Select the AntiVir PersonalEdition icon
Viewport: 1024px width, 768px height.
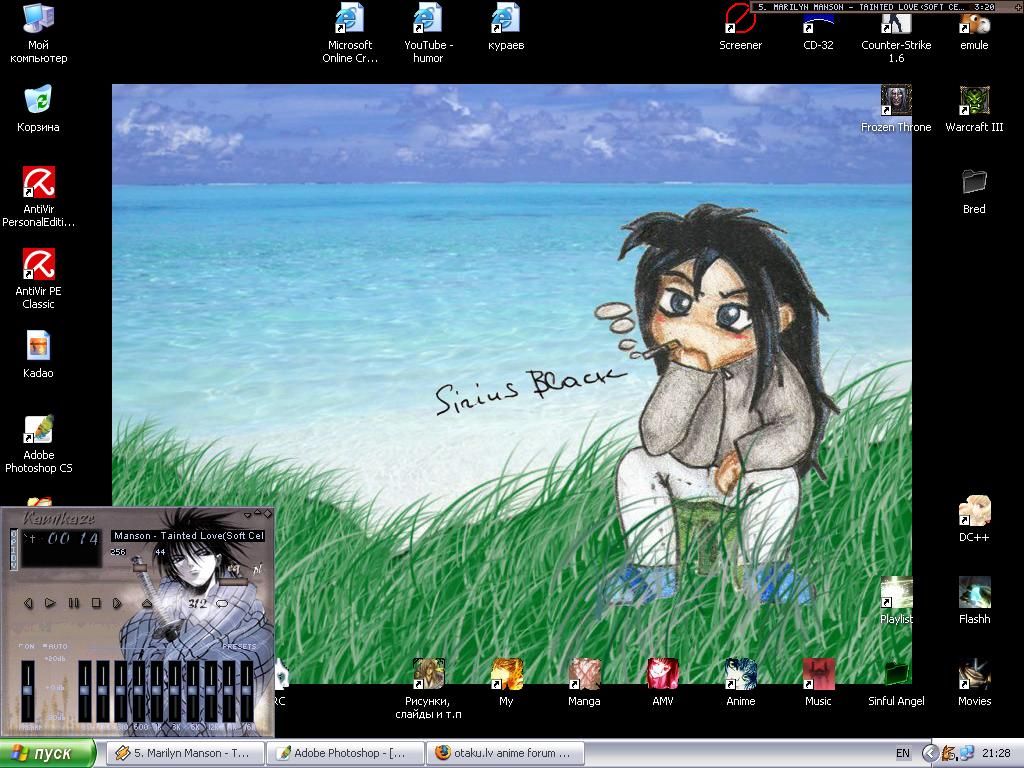click(39, 197)
